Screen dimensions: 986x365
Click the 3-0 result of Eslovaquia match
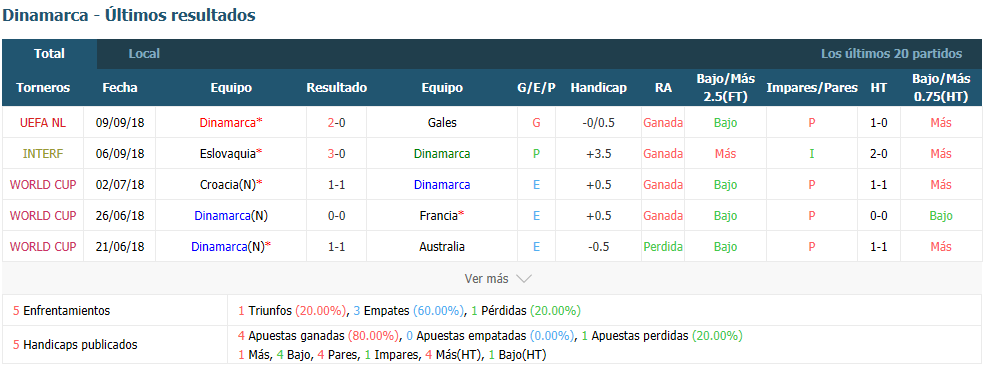pyautogui.click(x=336, y=154)
